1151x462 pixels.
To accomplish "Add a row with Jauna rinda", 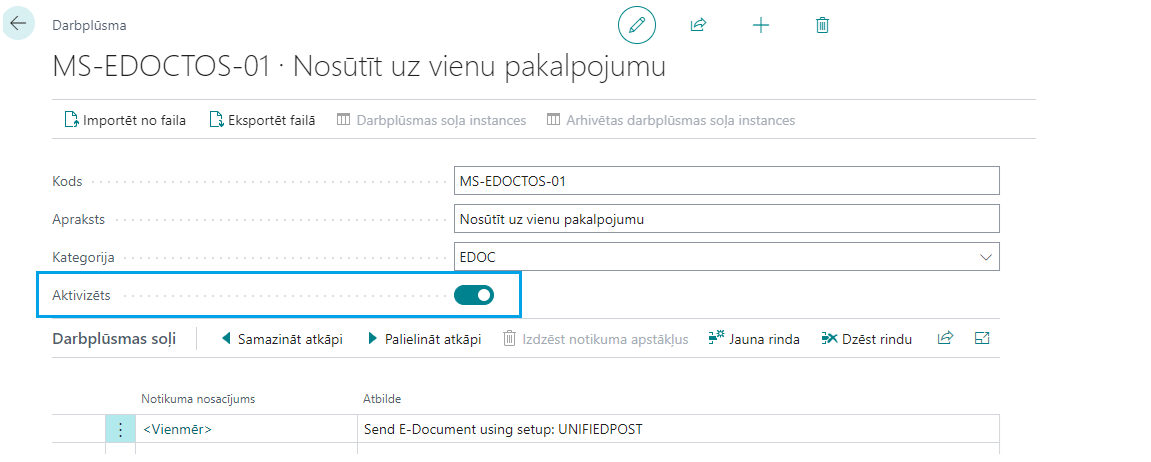I will (754, 339).
